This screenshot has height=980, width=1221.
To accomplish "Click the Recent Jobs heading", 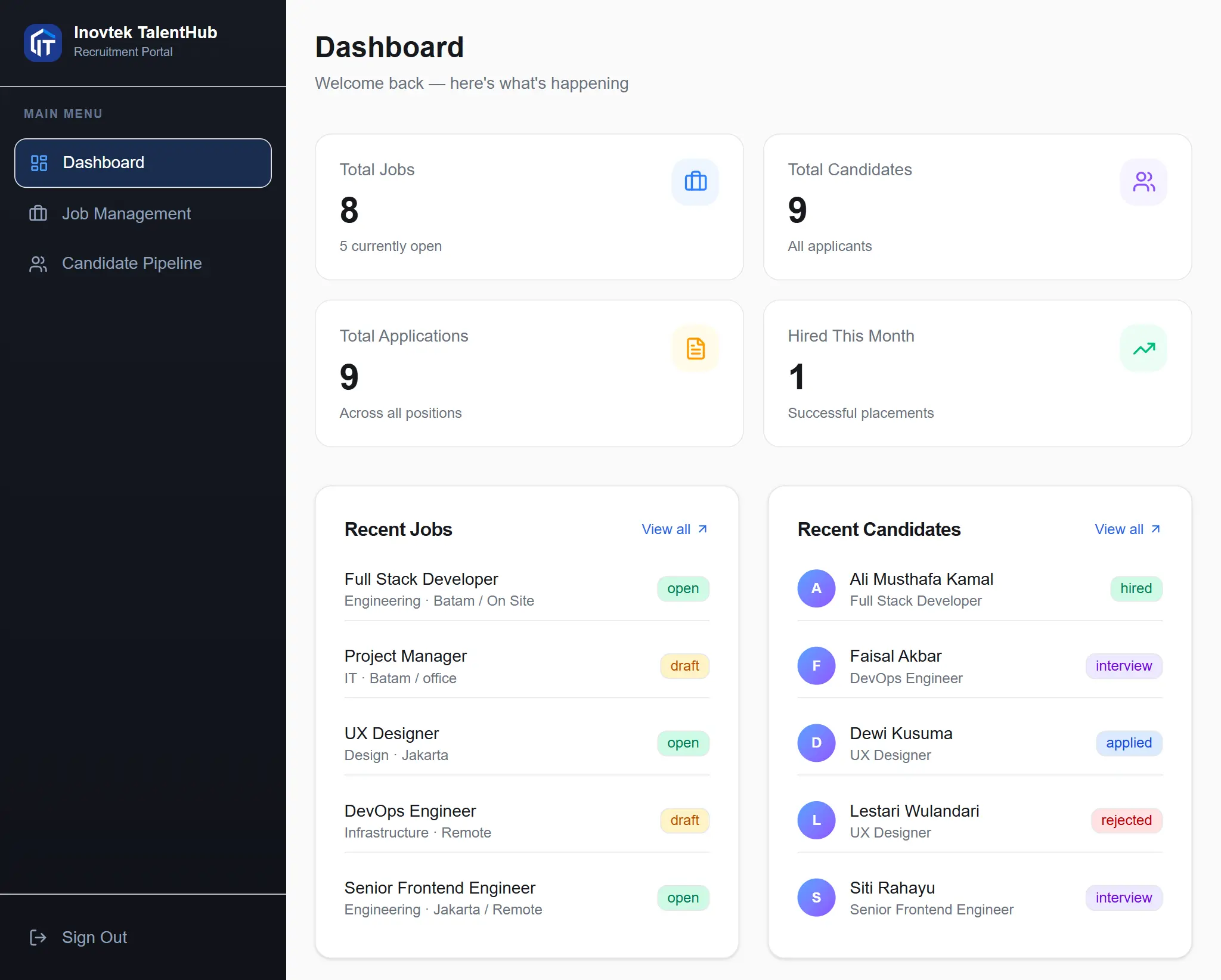I will click(398, 529).
